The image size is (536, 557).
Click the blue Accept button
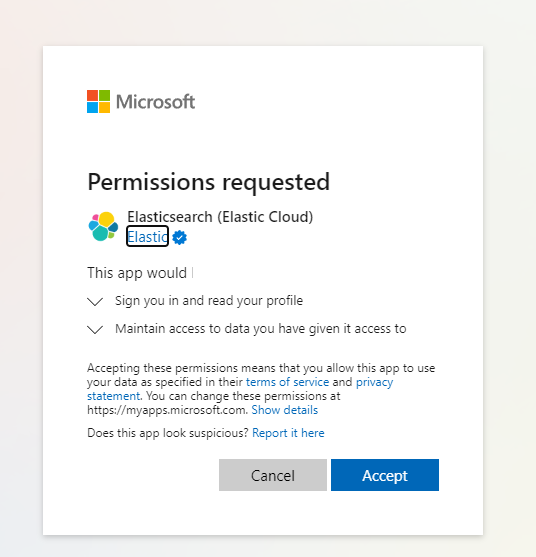pyautogui.click(x=385, y=475)
